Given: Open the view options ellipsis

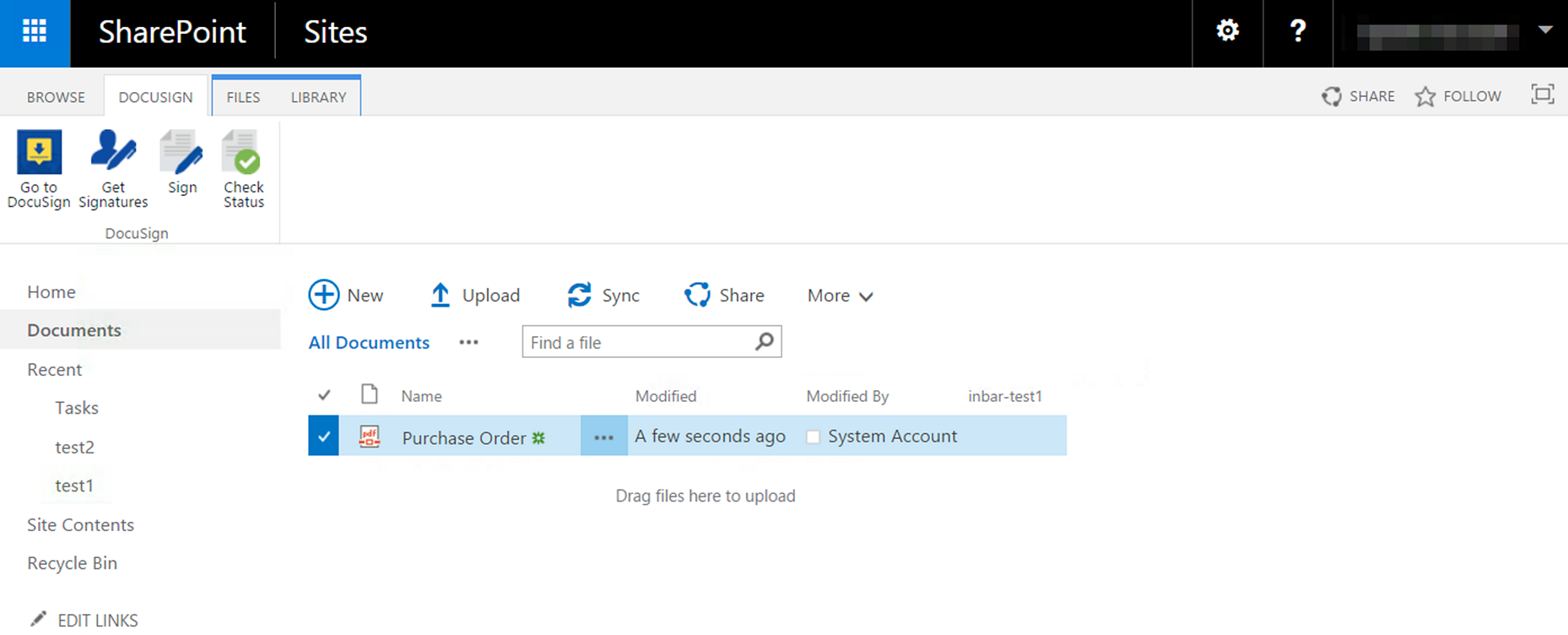Looking at the screenshot, I should pos(469,342).
